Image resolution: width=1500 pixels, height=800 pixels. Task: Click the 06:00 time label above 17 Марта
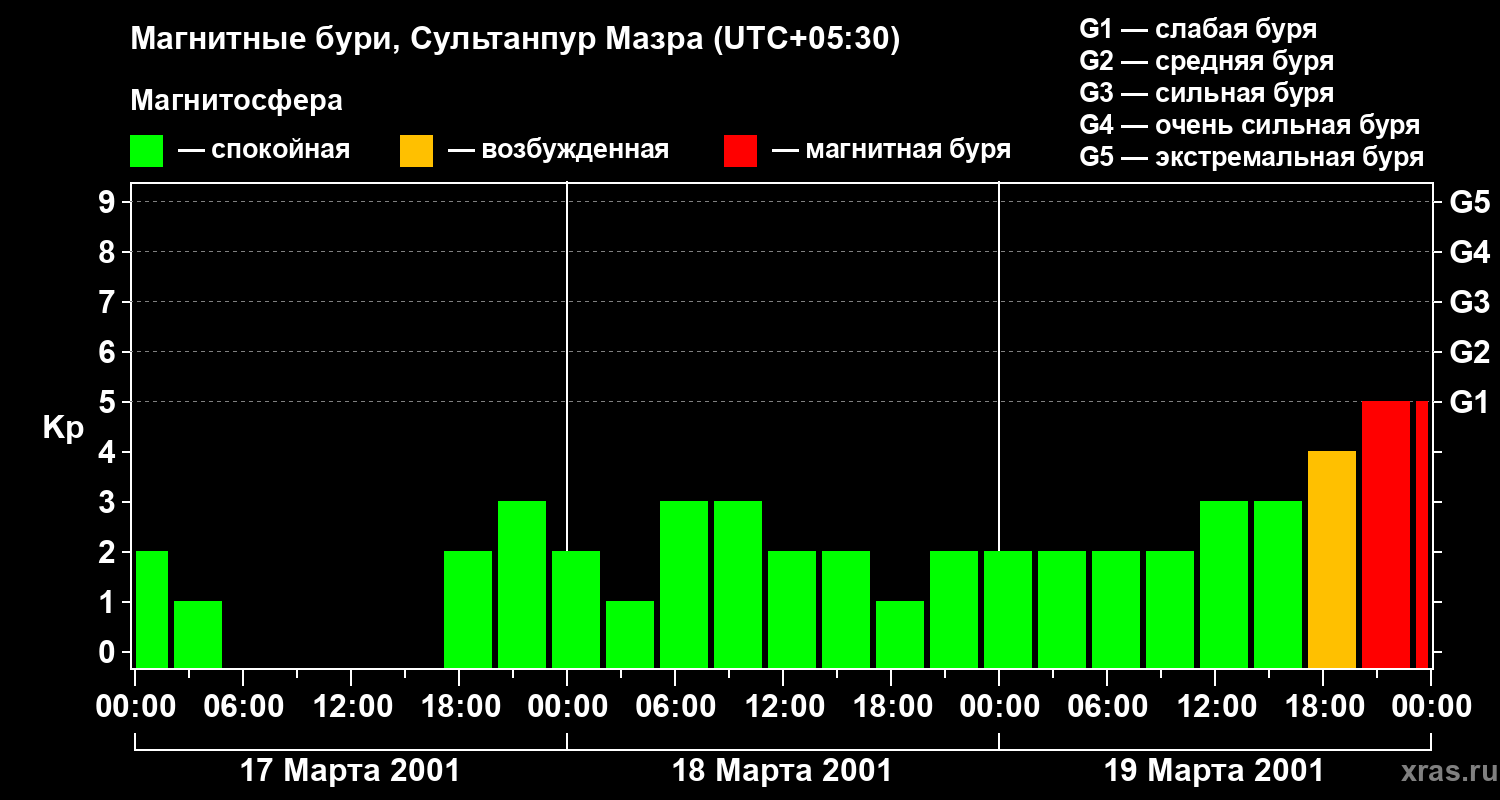tap(242, 706)
